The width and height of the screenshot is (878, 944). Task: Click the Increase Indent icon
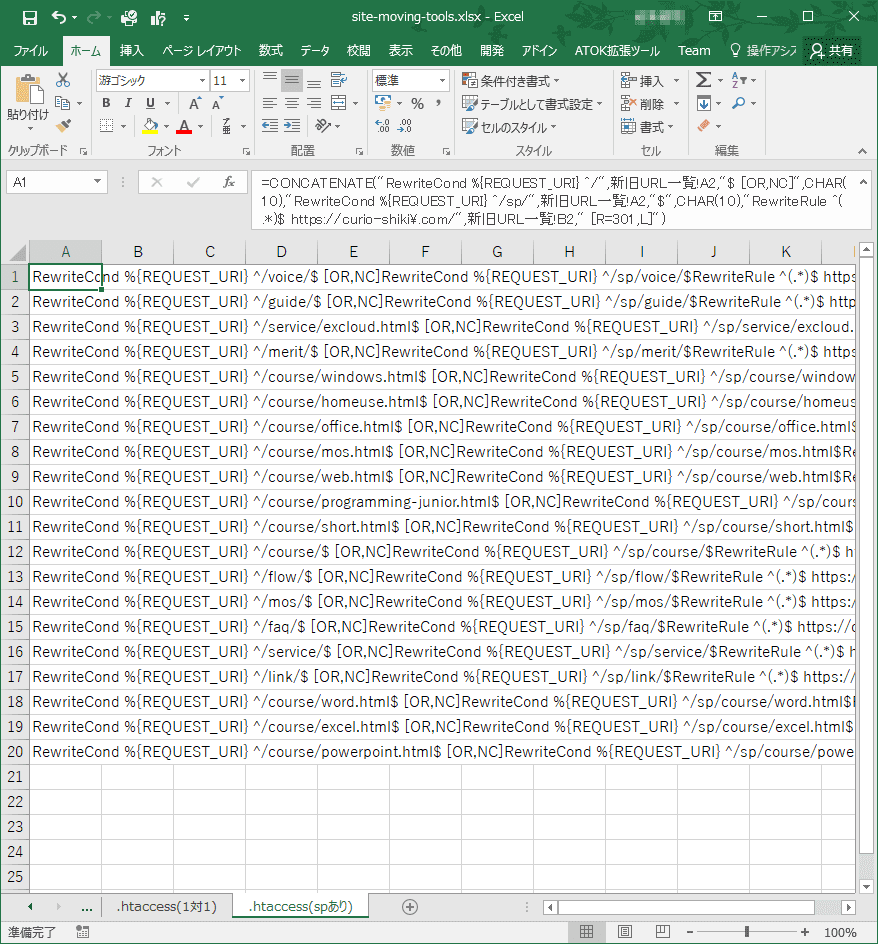(x=291, y=126)
